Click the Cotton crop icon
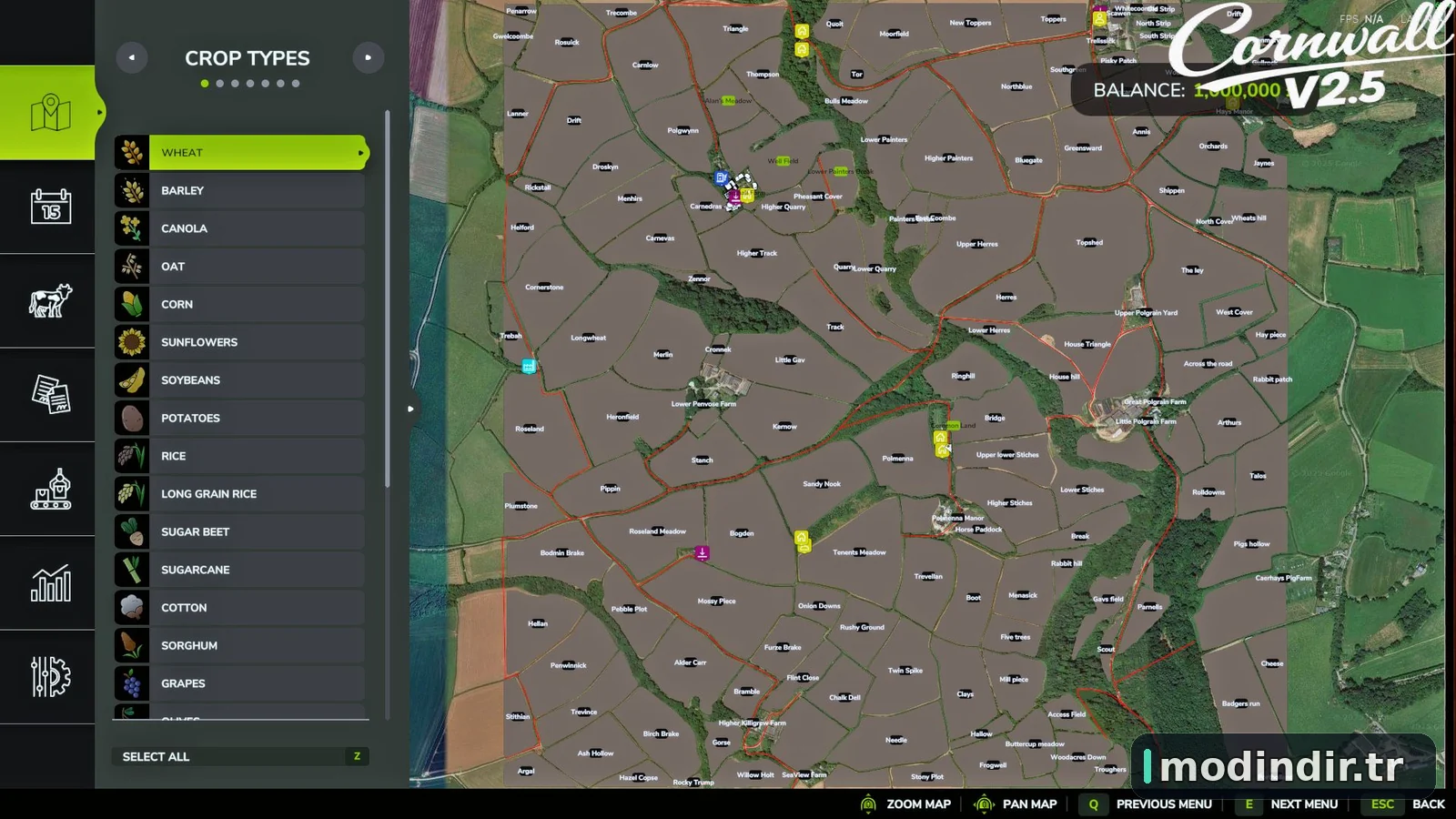Image resolution: width=1456 pixels, height=819 pixels. coord(132,608)
